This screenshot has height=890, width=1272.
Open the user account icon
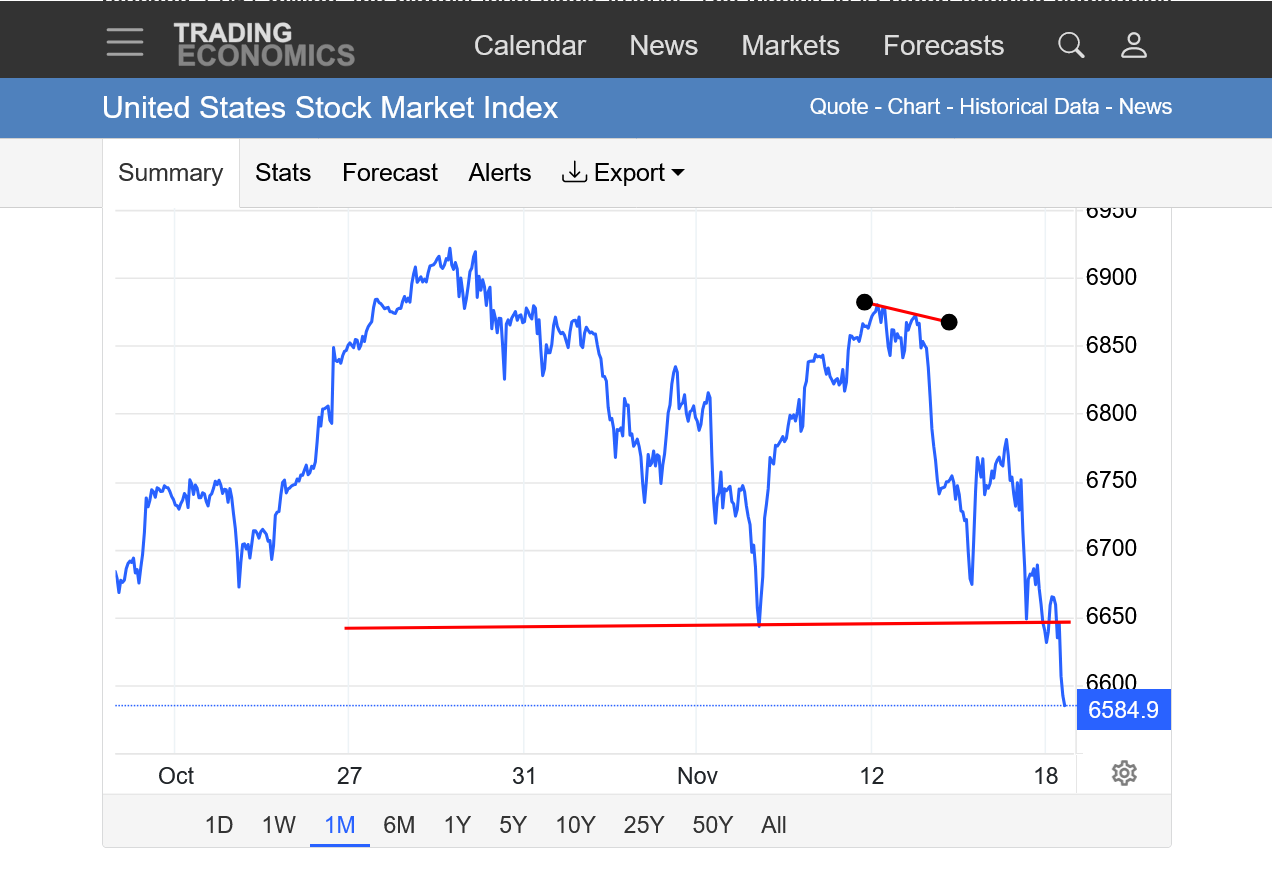[1134, 45]
